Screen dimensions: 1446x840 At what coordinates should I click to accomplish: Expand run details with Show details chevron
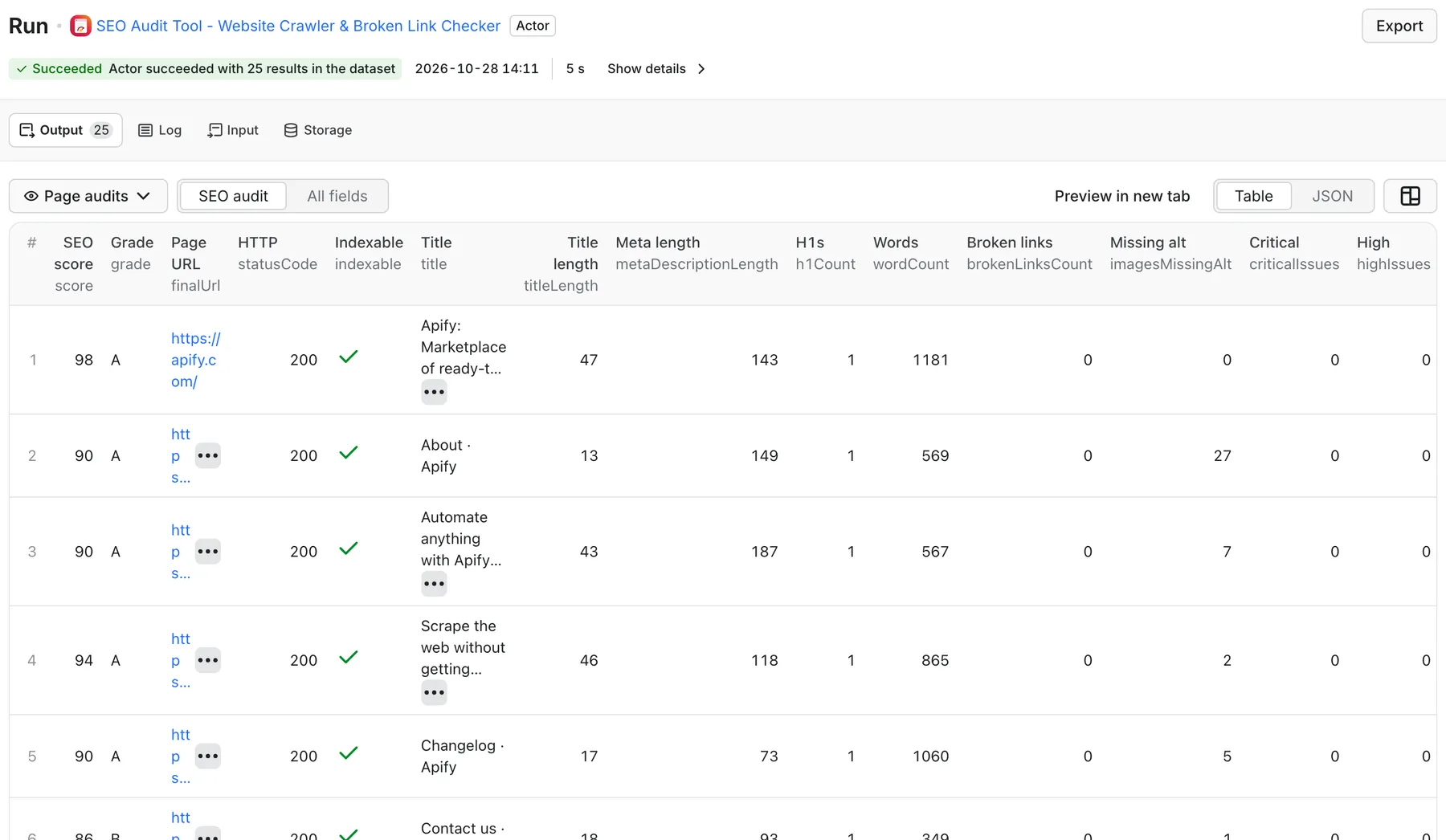[656, 69]
